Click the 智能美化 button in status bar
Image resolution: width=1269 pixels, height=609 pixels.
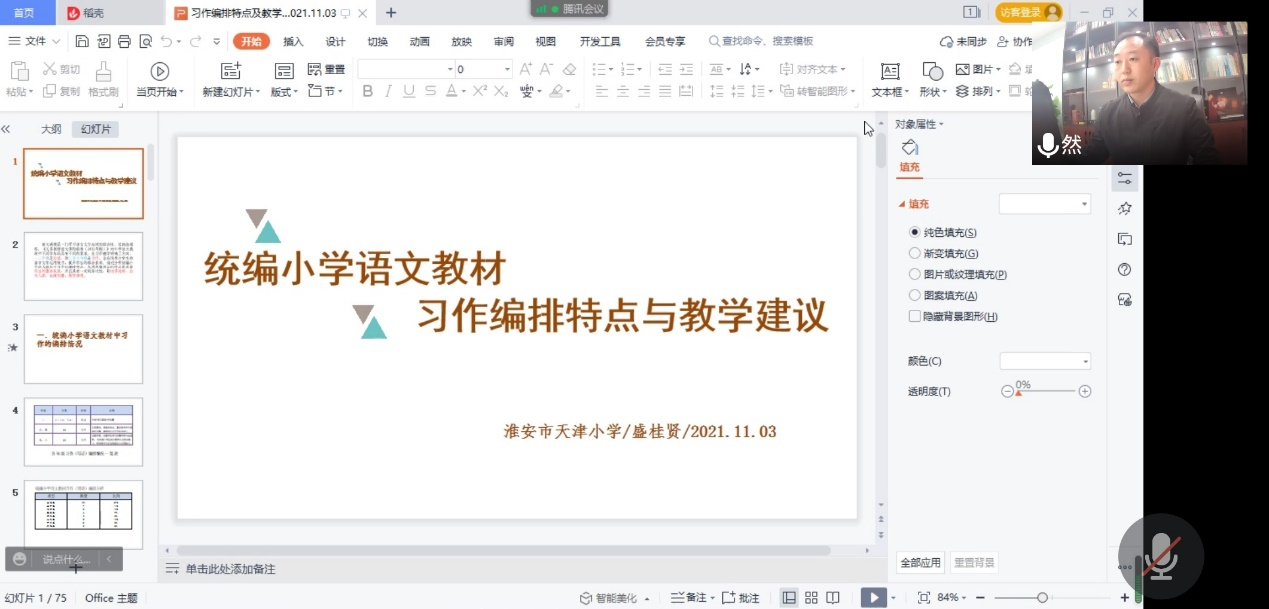click(615, 598)
